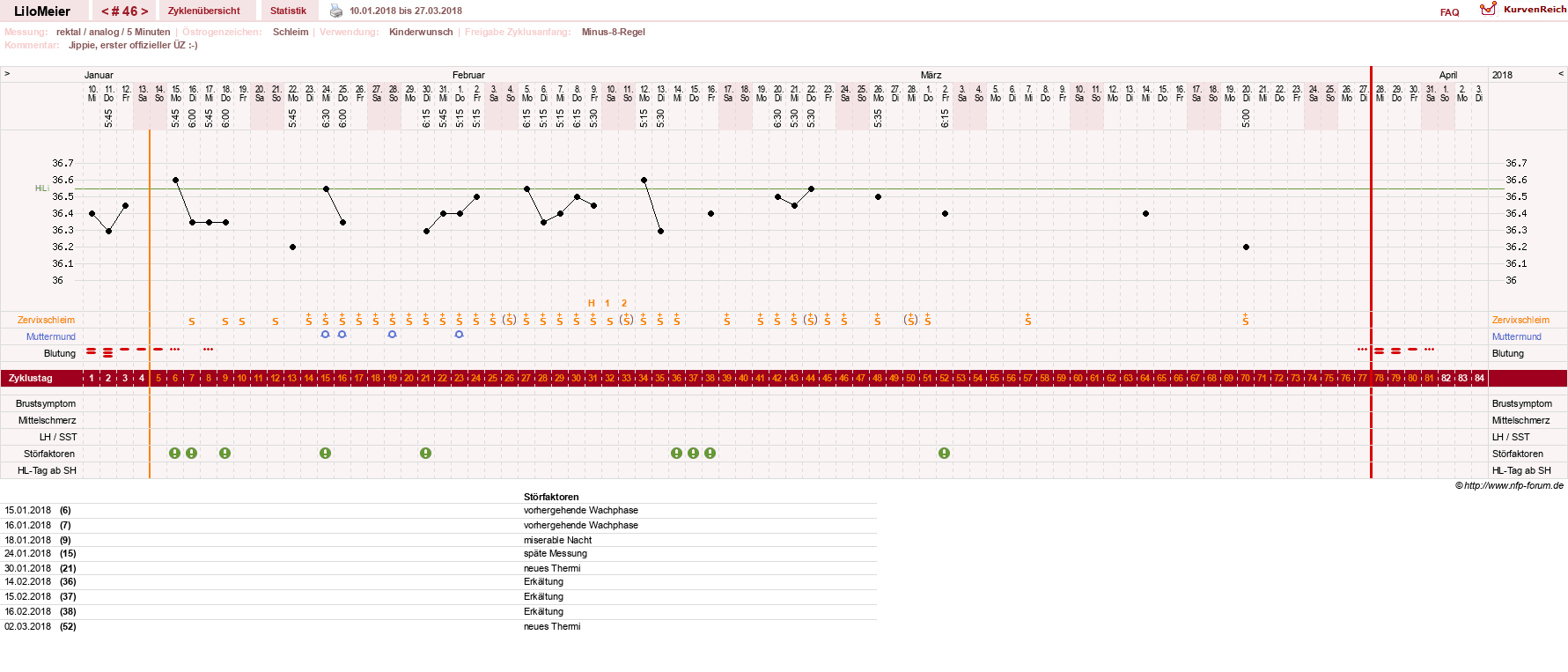Click Muttermund circle icon on cycle day 23
This screenshot has width=1568, height=672.
(x=460, y=335)
